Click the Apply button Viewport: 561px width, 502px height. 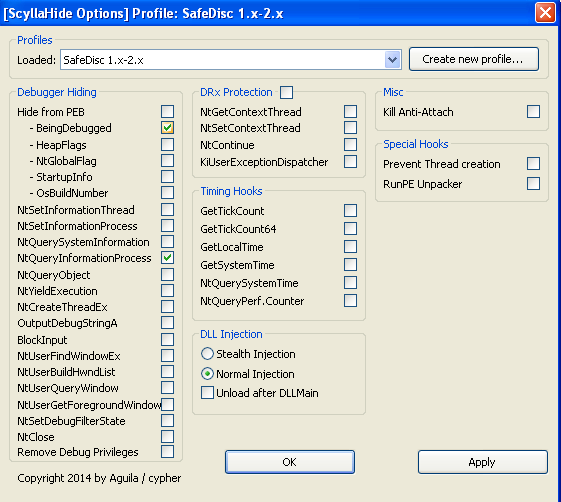483,462
